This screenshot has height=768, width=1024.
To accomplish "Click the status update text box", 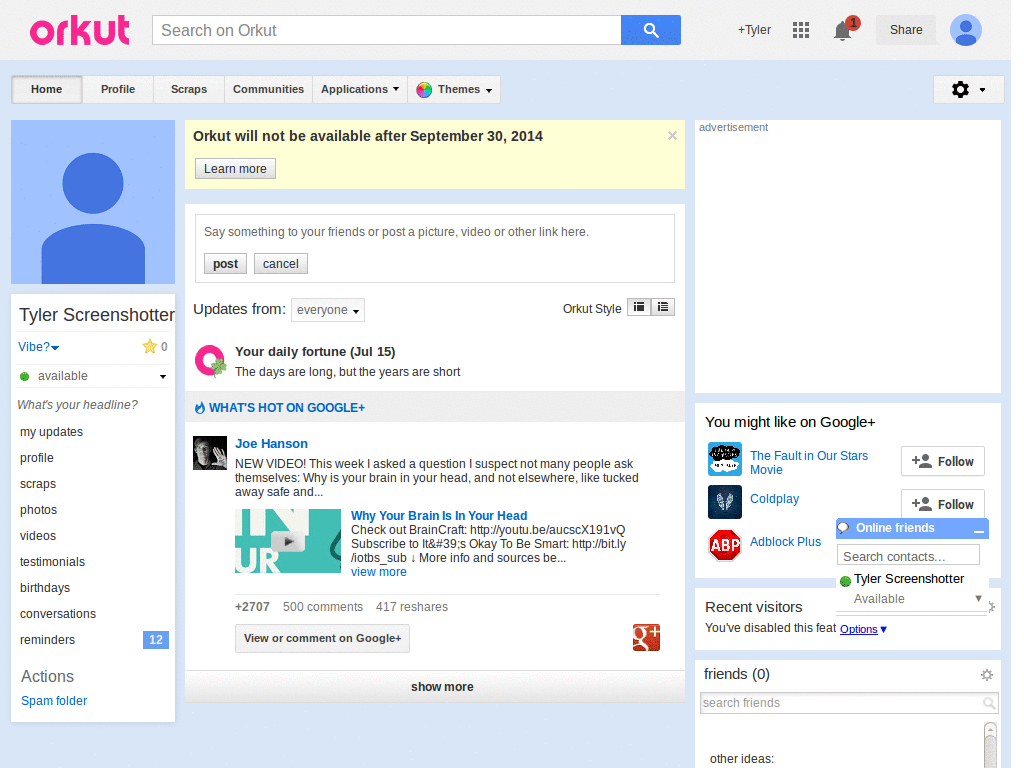I will click(x=435, y=232).
